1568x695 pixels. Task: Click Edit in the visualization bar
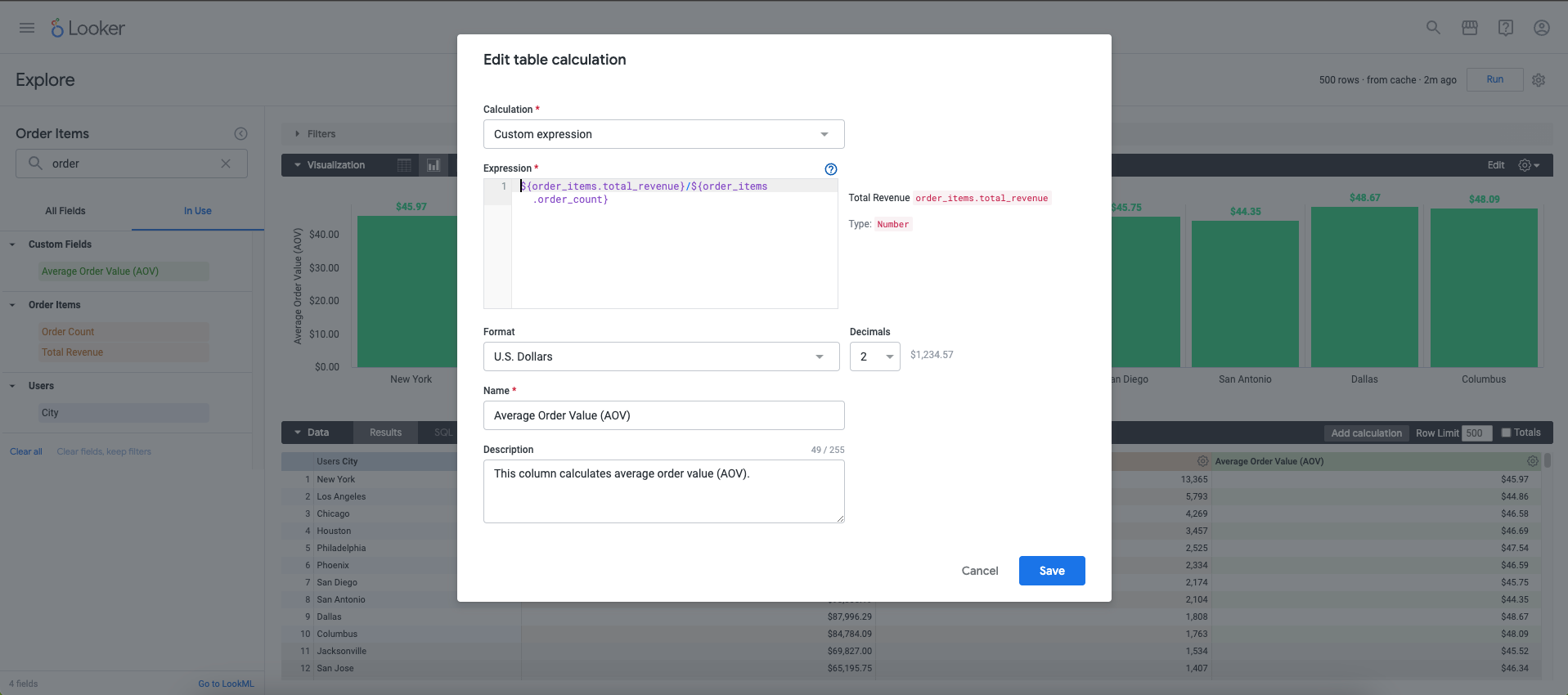click(x=1495, y=165)
